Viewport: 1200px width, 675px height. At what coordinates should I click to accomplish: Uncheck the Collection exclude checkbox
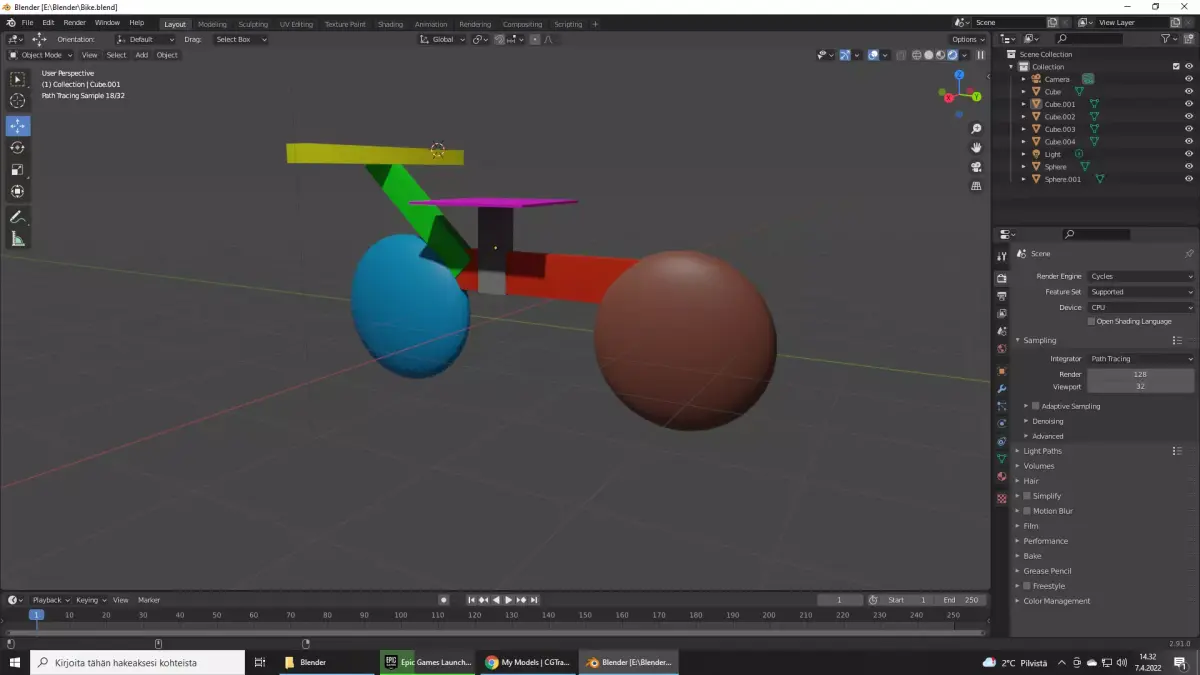pos(1176,67)
